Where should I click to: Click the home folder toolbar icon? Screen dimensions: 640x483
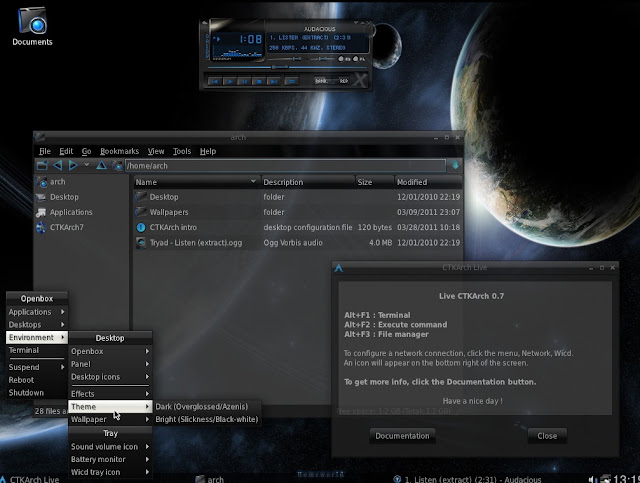(117, 166)
